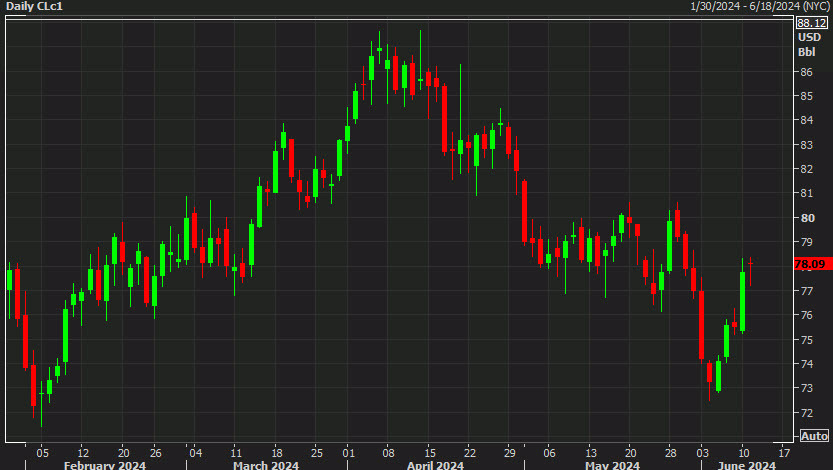The height and width of the screenshot is (470, 833).
Task: Click the February 2024 month label
Action: pyautogui.click(x=105, y=465)
